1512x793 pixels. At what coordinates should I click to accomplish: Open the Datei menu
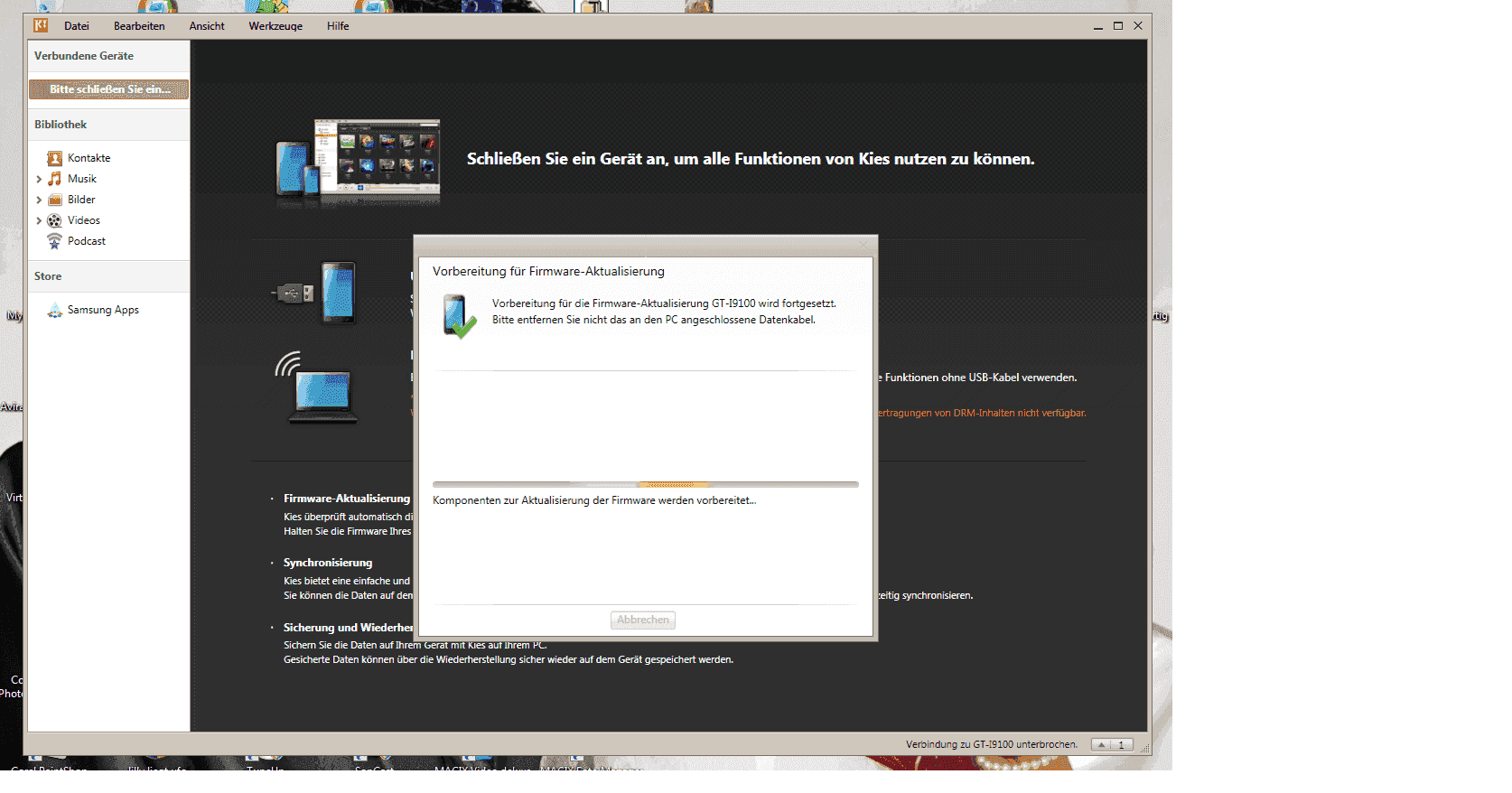(x=77, y=26)
